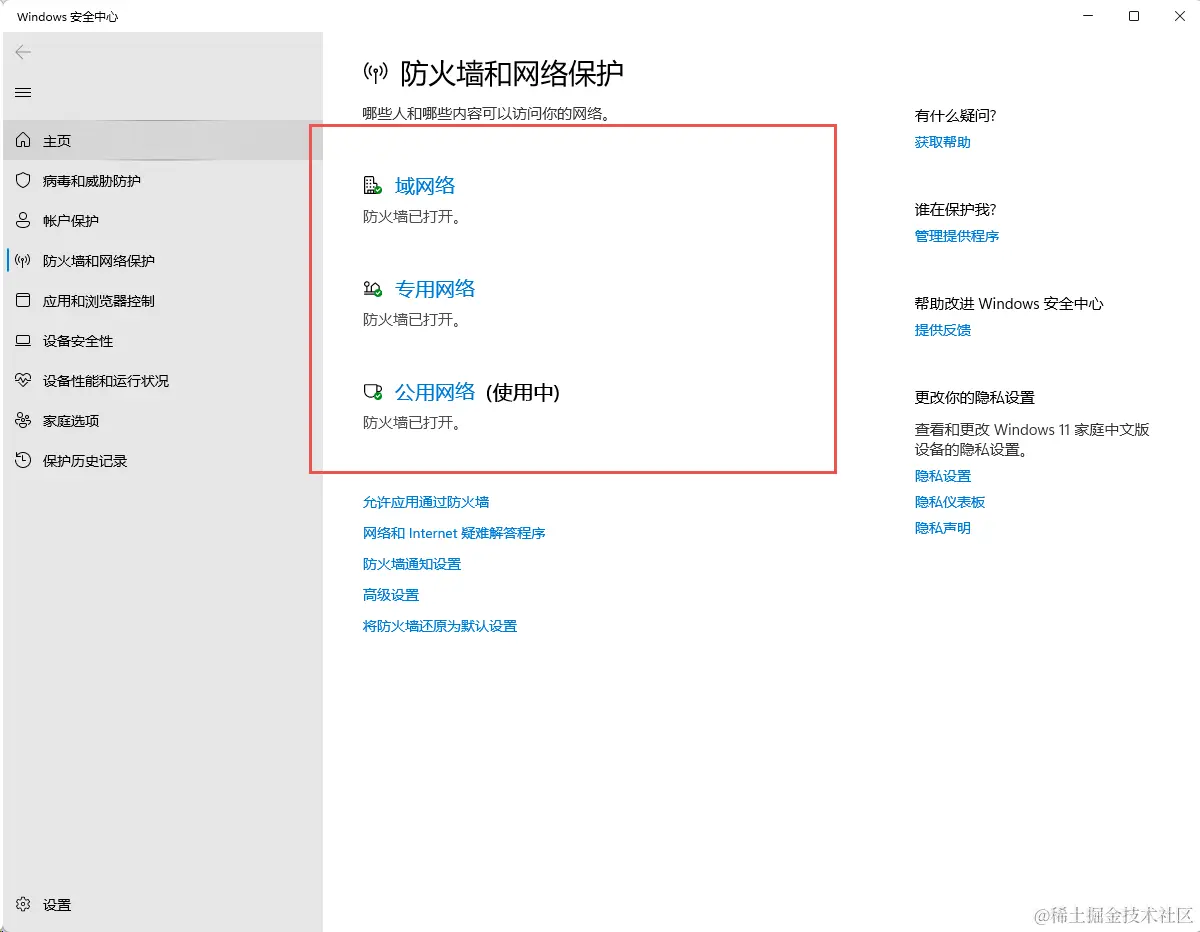Open 管理提供程序 link
This screenshot has width=1200, height=932.
tap(957, 236)
